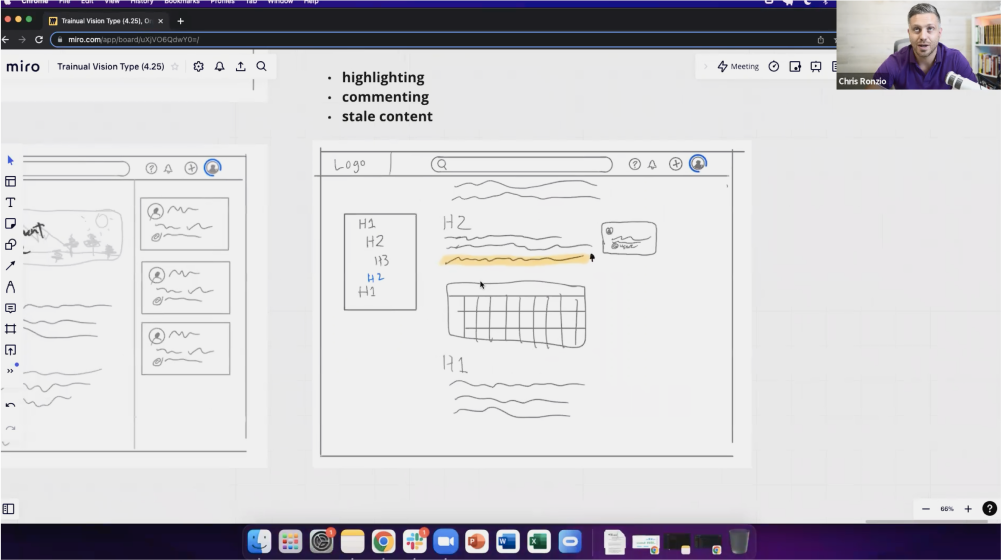This screenshot has height=560, width=1001.
Task: Click the blue H2 in outline box
Action: [375, 277]
